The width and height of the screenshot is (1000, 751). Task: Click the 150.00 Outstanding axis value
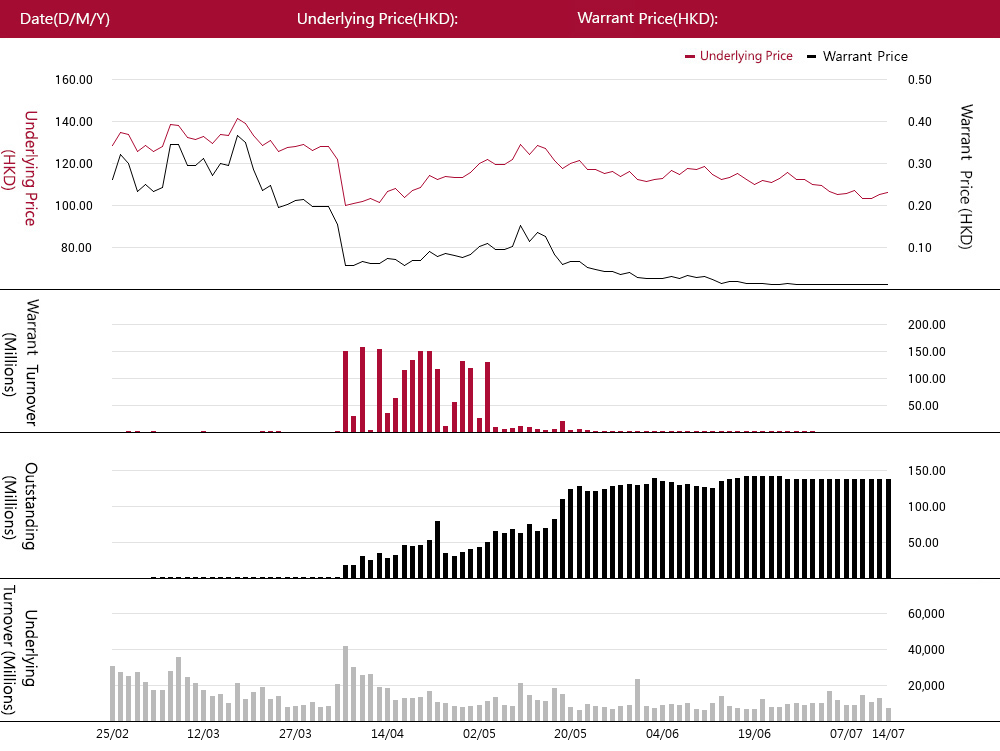927,471
